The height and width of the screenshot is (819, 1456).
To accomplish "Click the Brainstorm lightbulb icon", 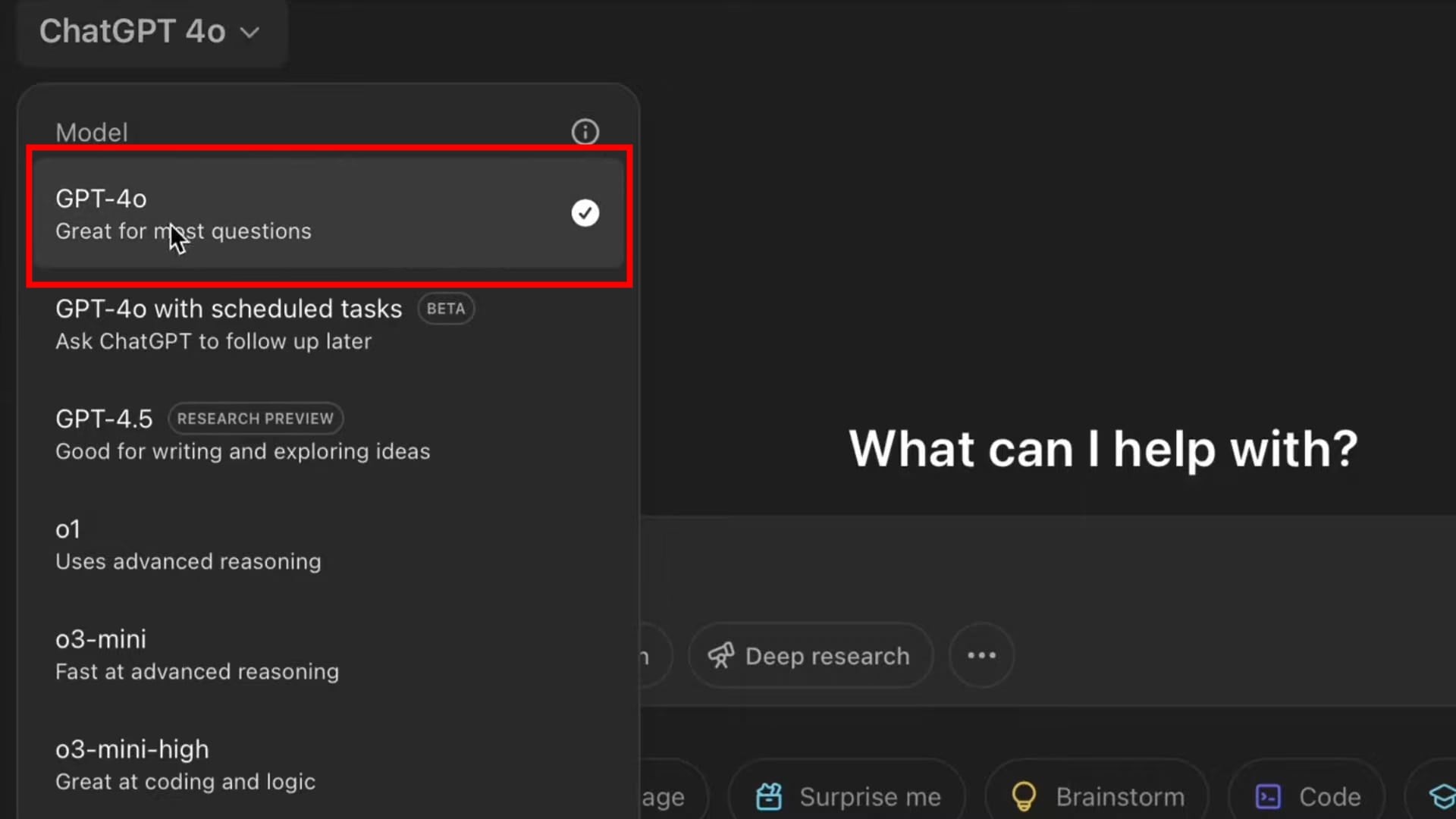I will (x=1024, y=796).
